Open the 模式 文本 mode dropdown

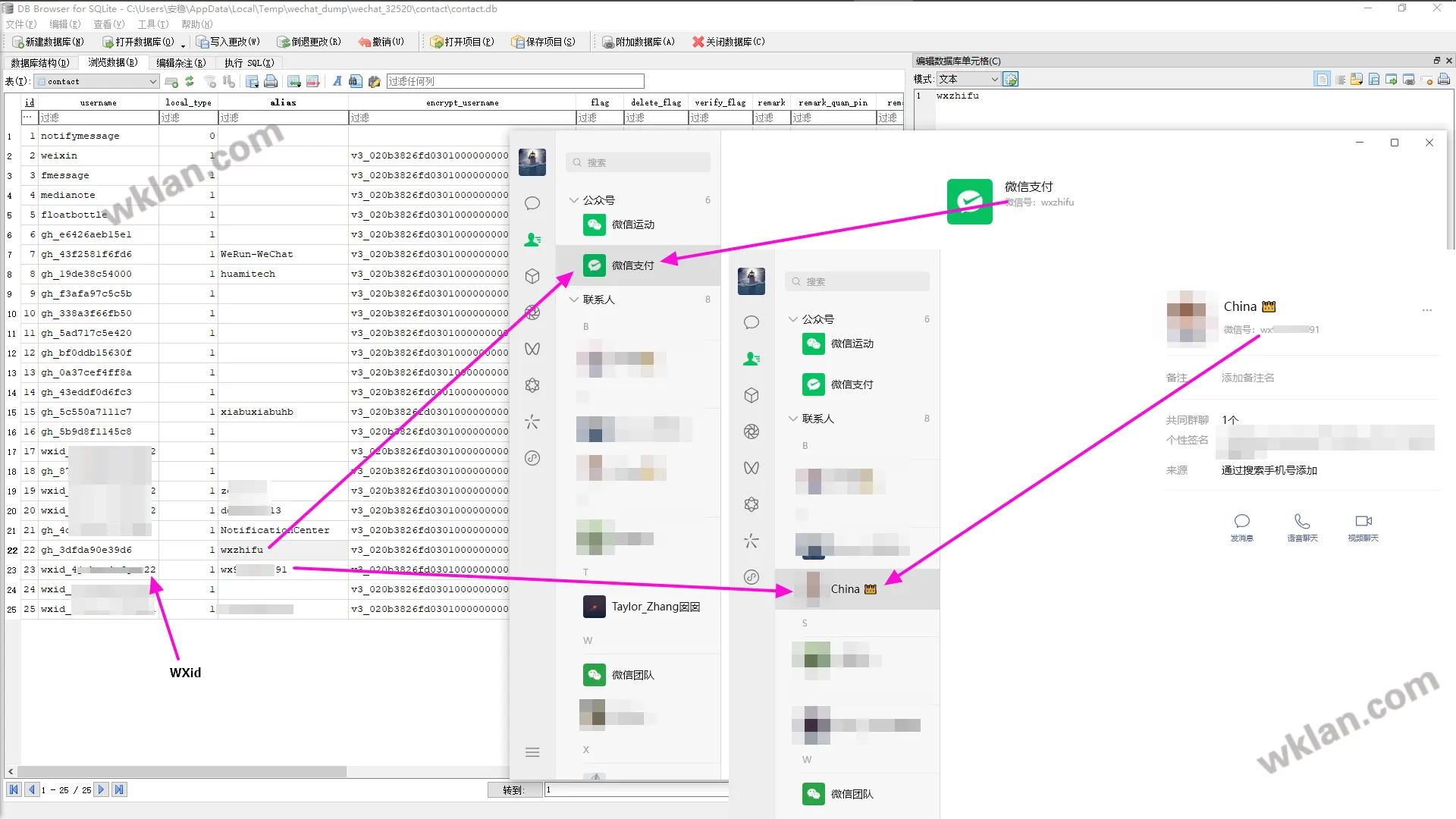(x=968, y=79)
